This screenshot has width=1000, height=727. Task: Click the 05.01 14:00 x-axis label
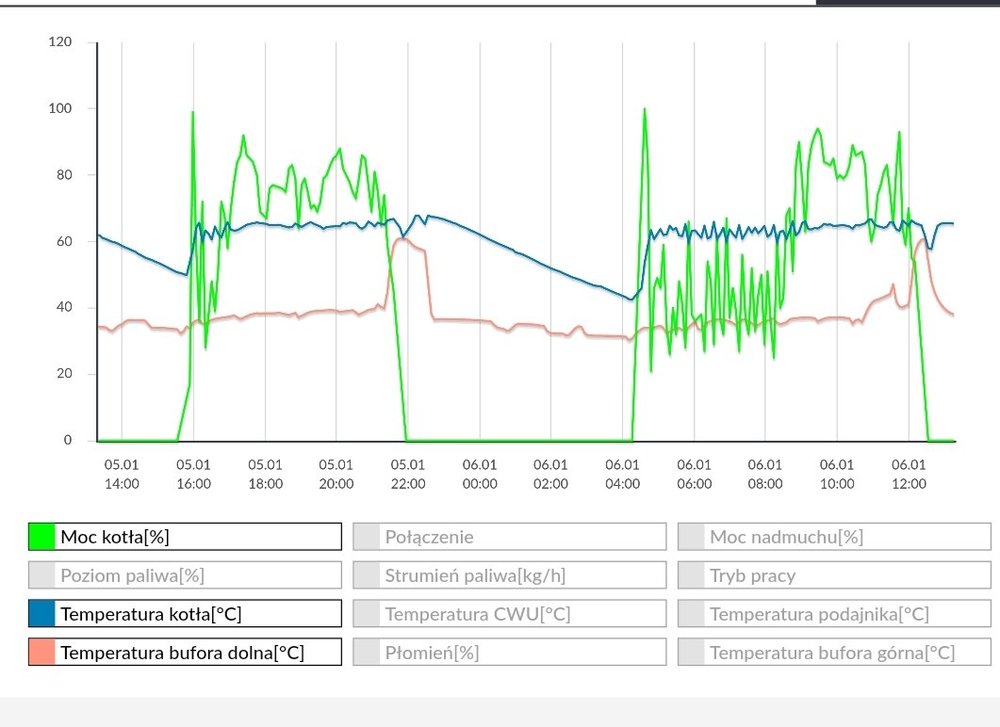pyautogui.click(x=122, y=474)
